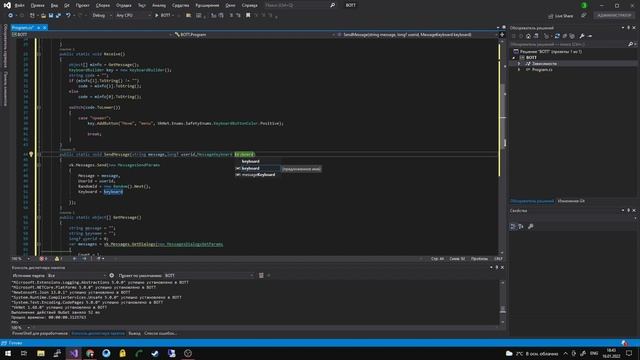The height and width of the screenshot is (360, 640).
Task: Open the Справка menu
Action: pyautogui.click(x=249, y=5)
